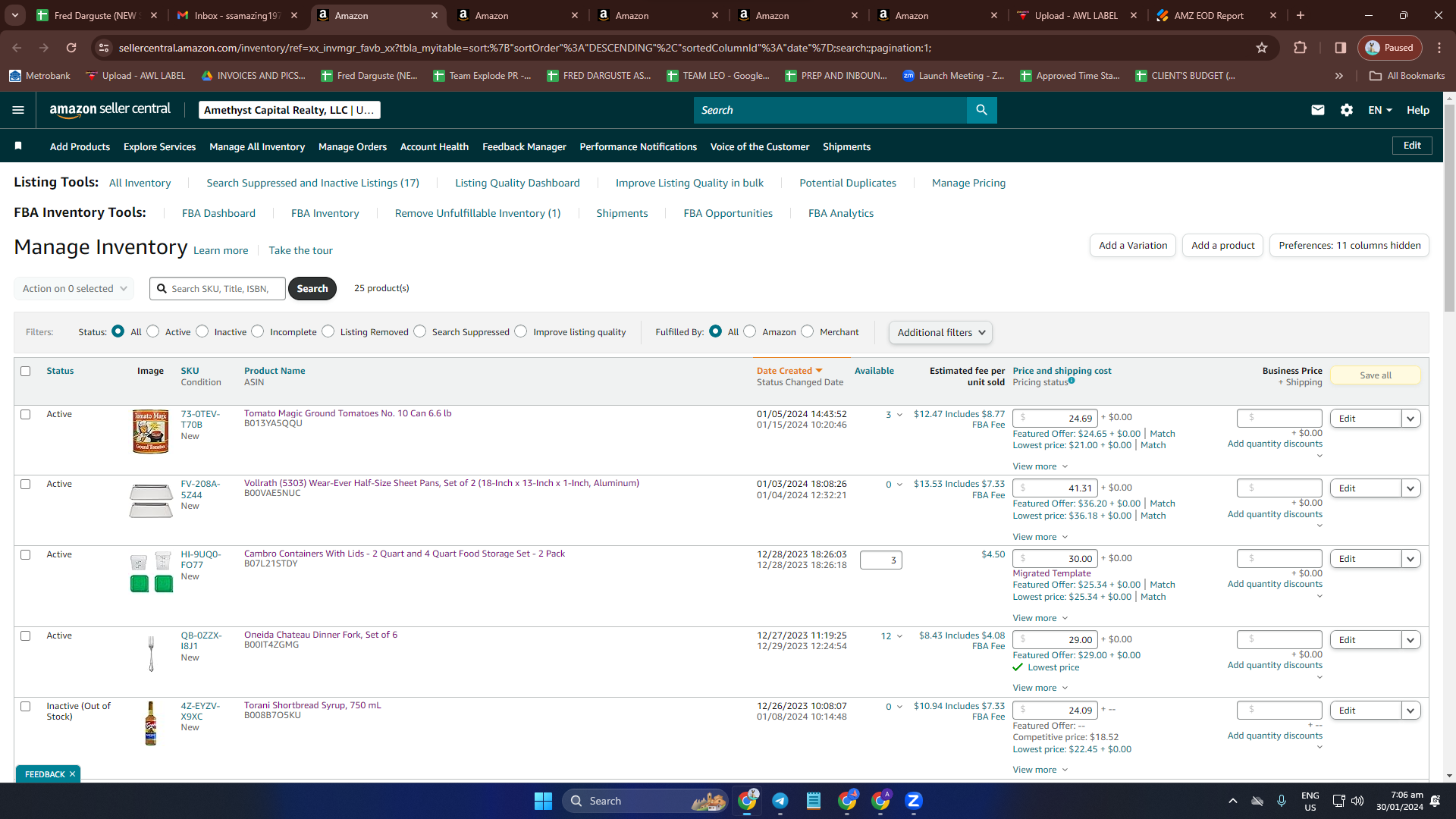Expand View more for Tomato Magic pricing
The image size is (1456, 819).
1040,466
